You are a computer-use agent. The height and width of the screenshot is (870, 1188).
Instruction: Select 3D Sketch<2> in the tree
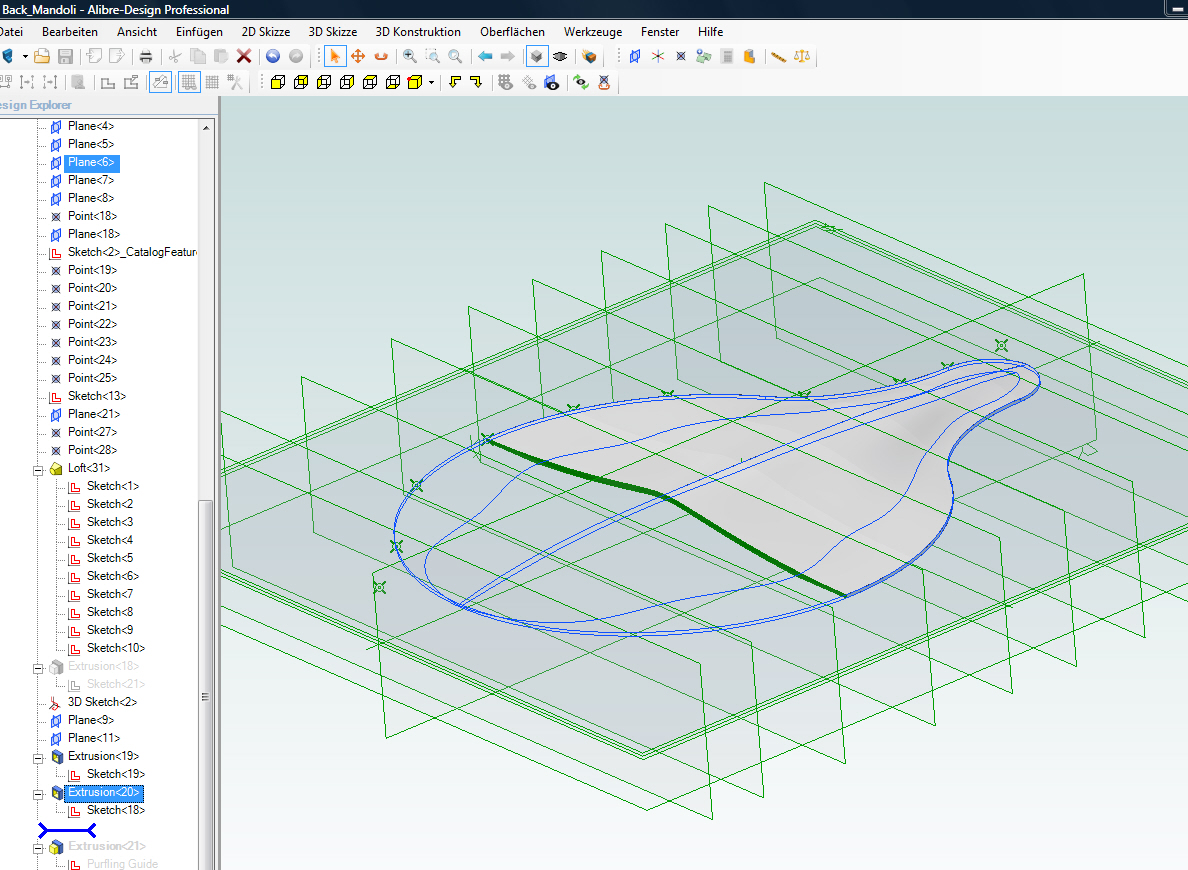coord(102,703)
